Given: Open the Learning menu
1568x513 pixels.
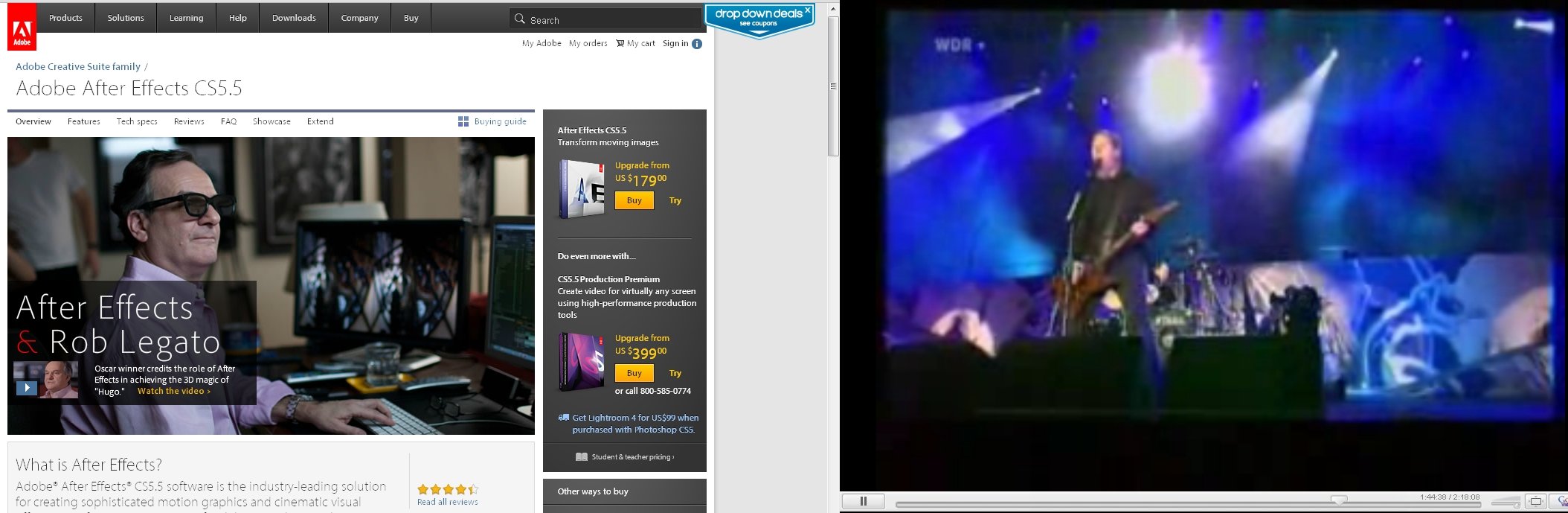Looking at the screenshot, I should [186, 18].
